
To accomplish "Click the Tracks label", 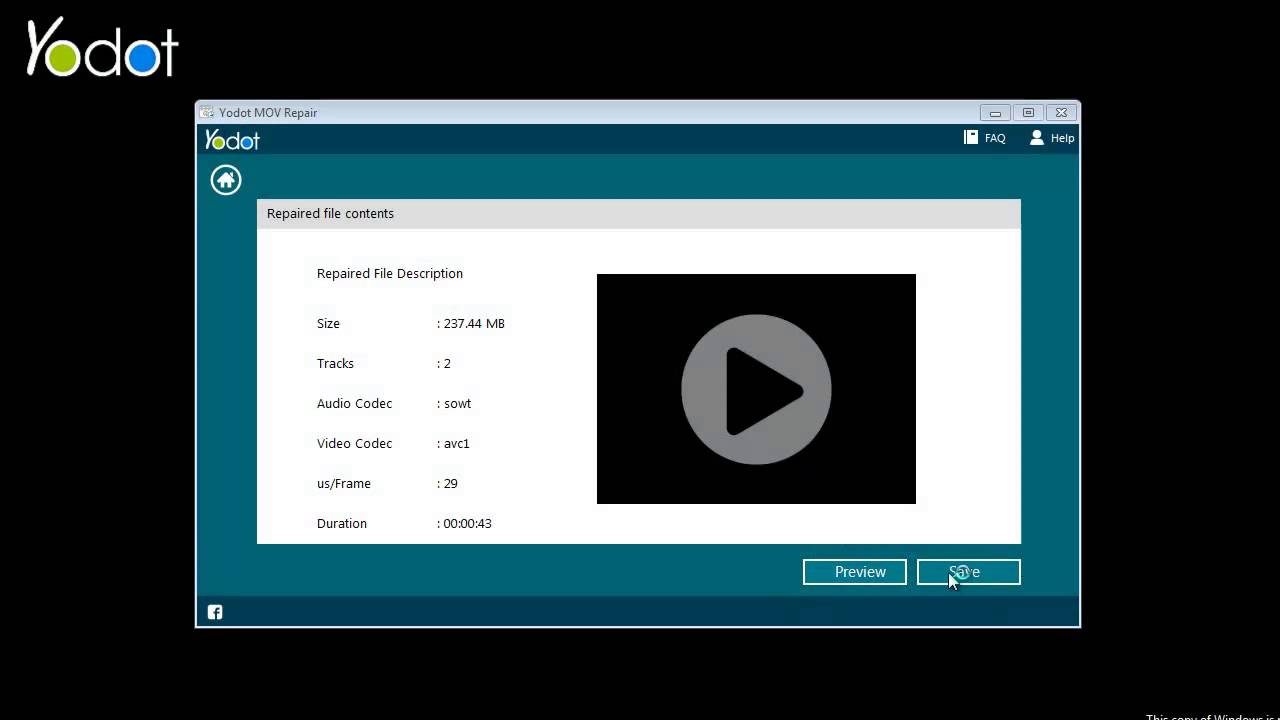I will coord(335,363).
